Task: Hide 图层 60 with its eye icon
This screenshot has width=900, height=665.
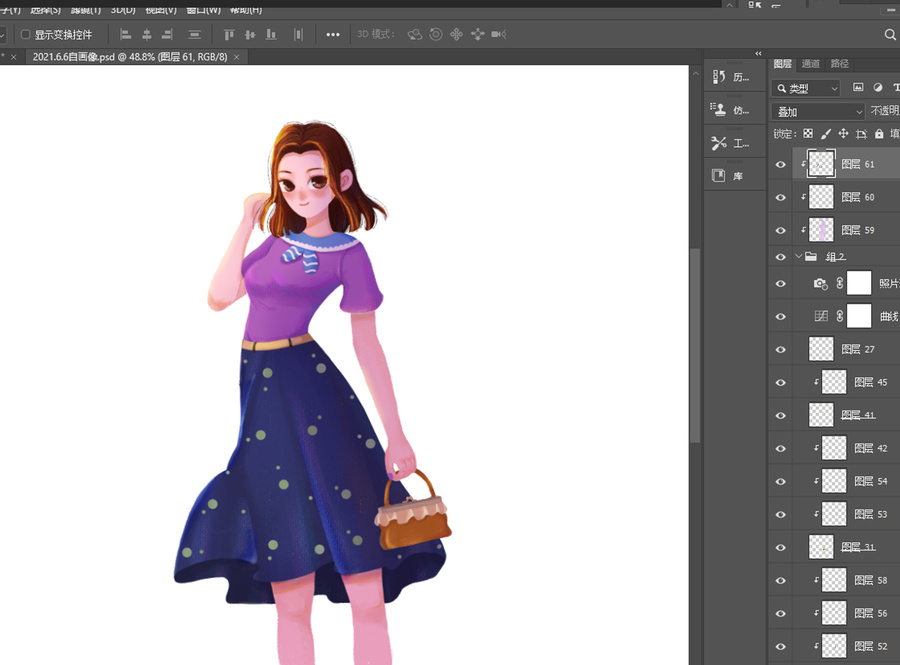Action: click(781, 197)
